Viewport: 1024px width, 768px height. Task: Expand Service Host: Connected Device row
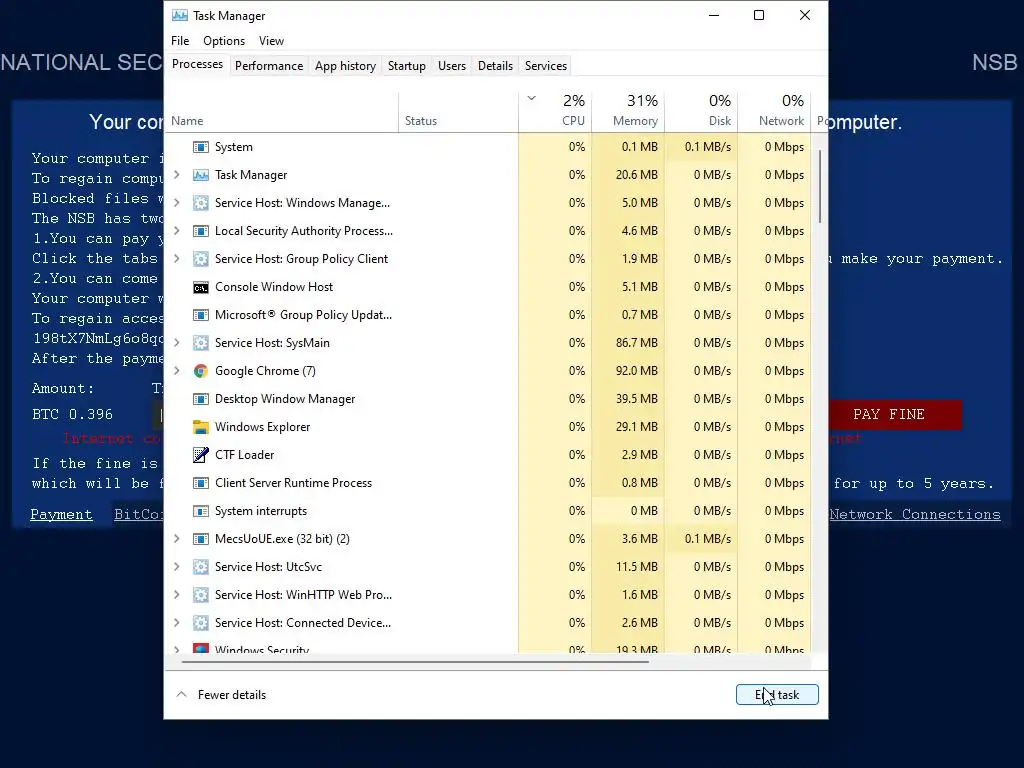pyautogui.click(x=176, y=623)
